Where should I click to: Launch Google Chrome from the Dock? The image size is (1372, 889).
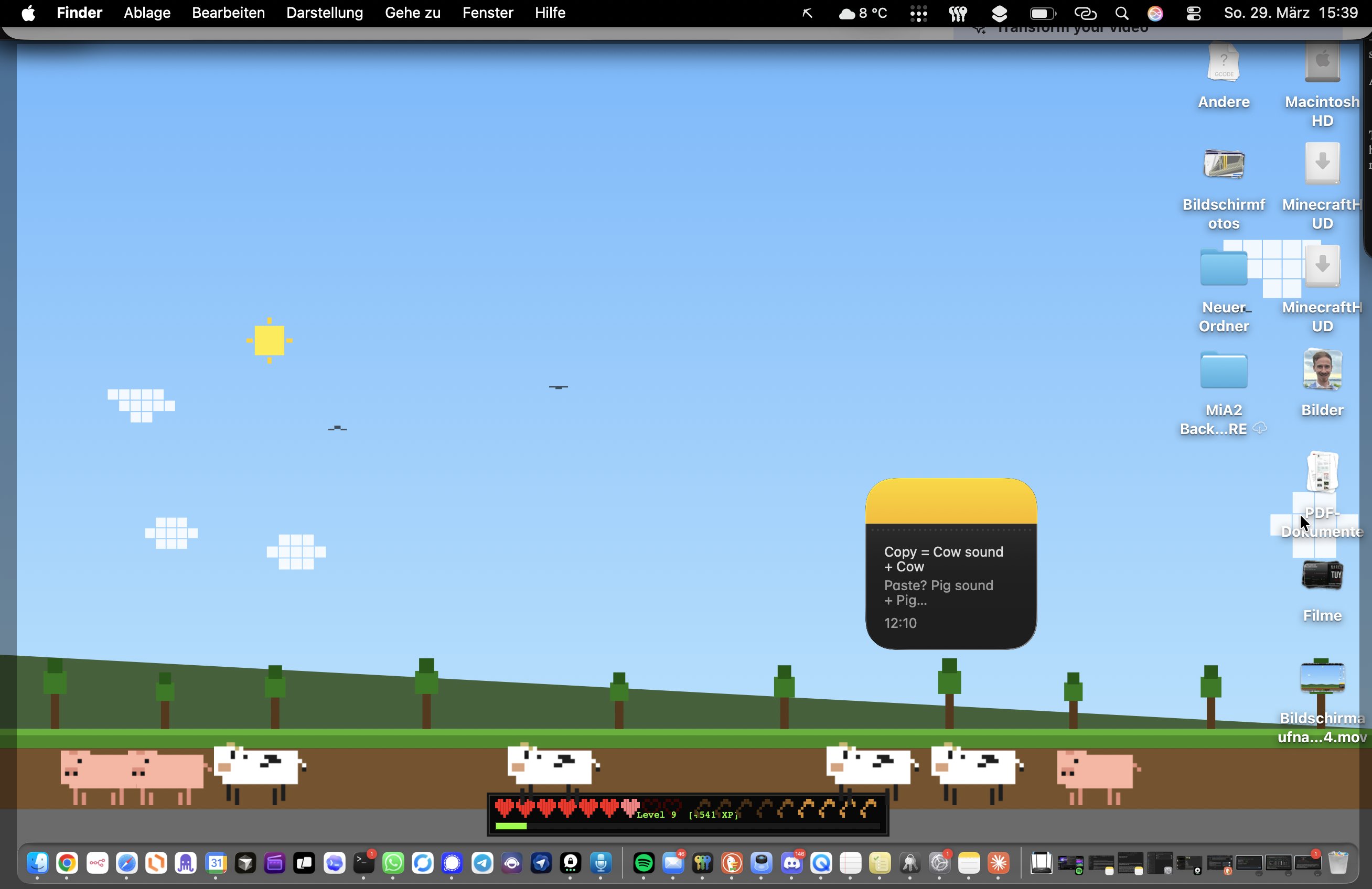point(67,863)
